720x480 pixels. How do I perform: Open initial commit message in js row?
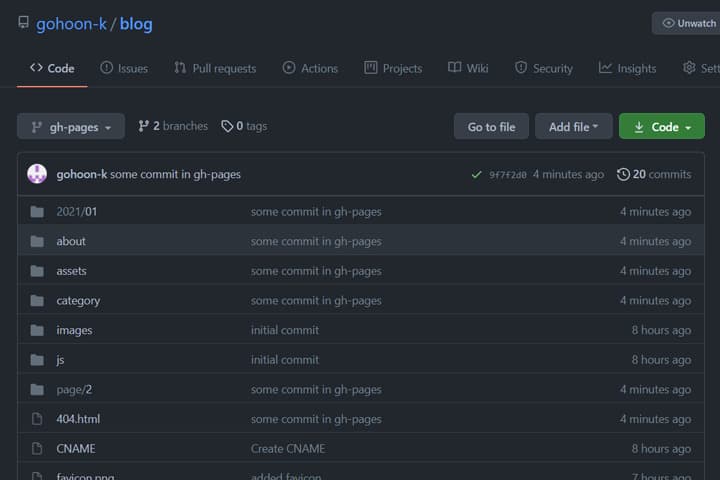pyautogui.click(x=285, y=360)
